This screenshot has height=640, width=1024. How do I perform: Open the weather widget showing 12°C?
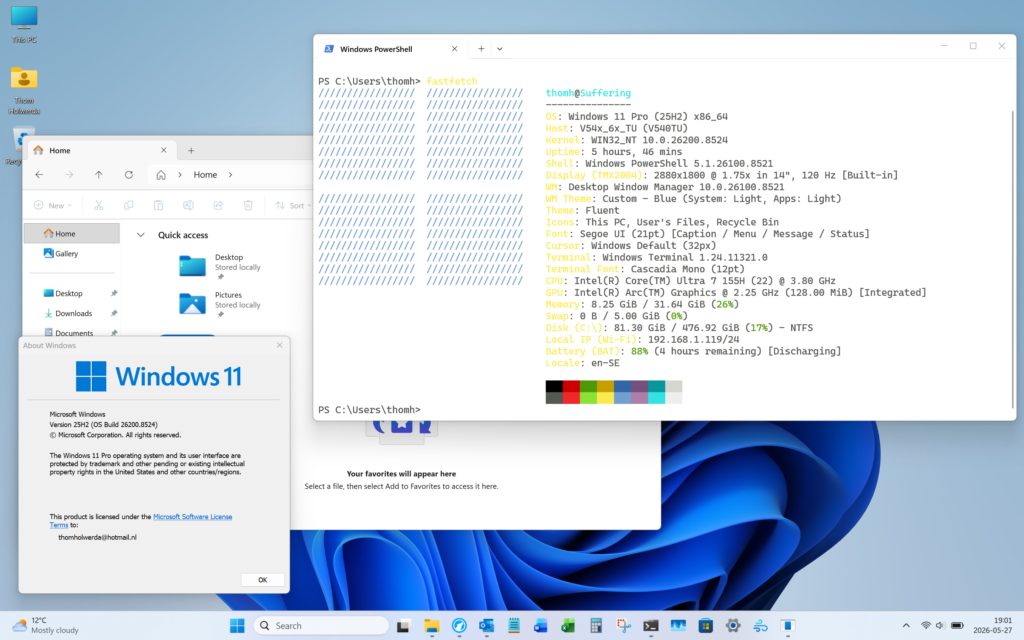click(46, 626)
